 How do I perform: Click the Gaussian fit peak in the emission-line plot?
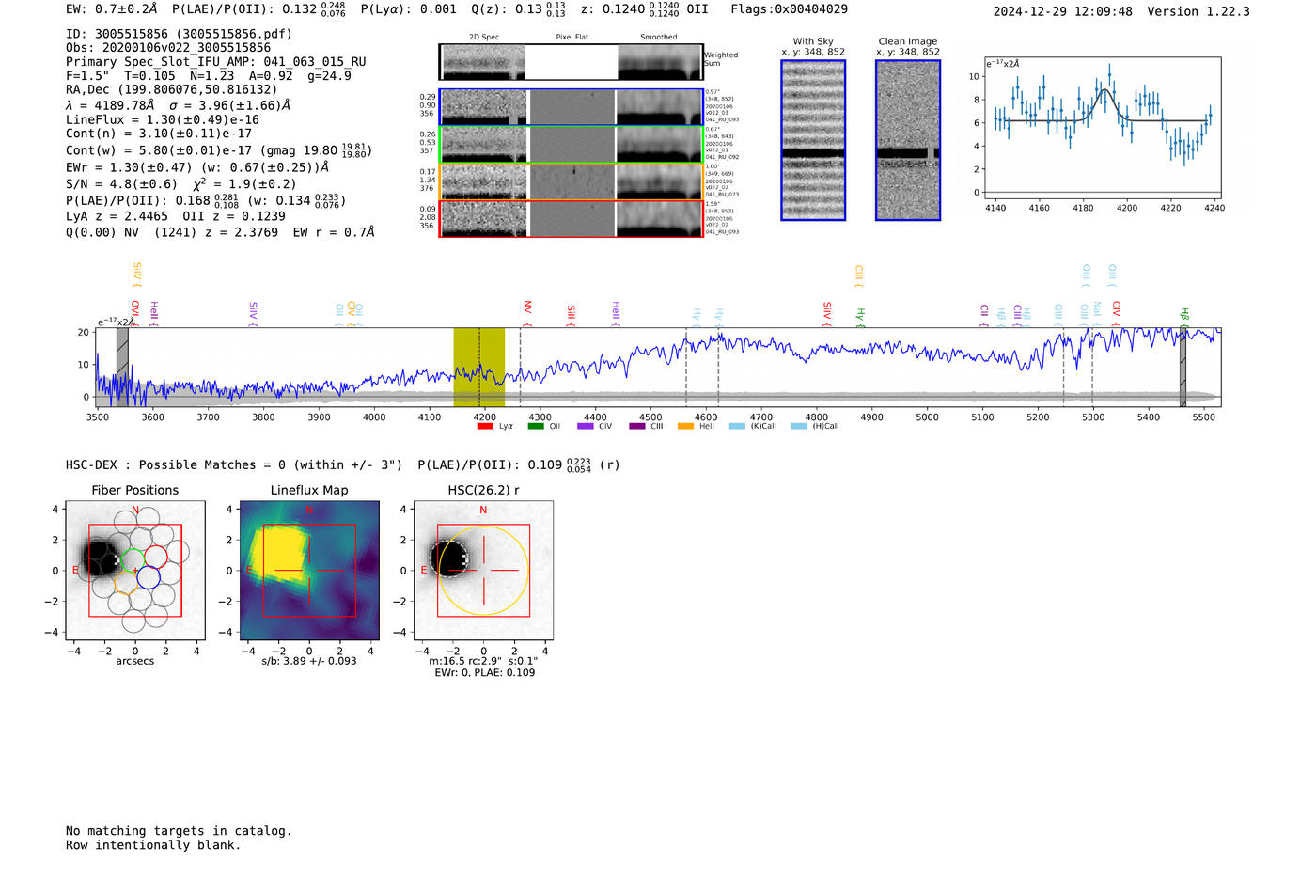pos(1106,89)
